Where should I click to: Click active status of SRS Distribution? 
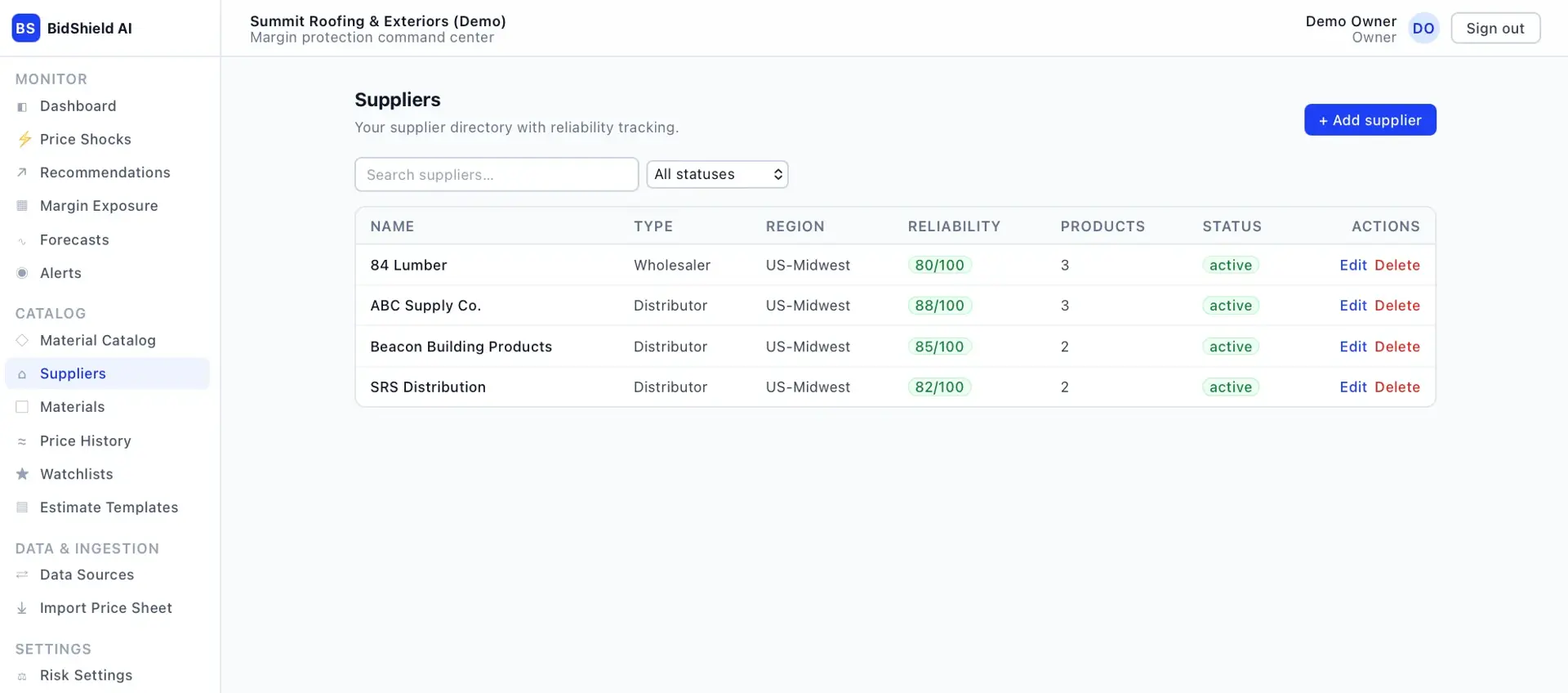pyautogui.click(x=1231, y=387)
